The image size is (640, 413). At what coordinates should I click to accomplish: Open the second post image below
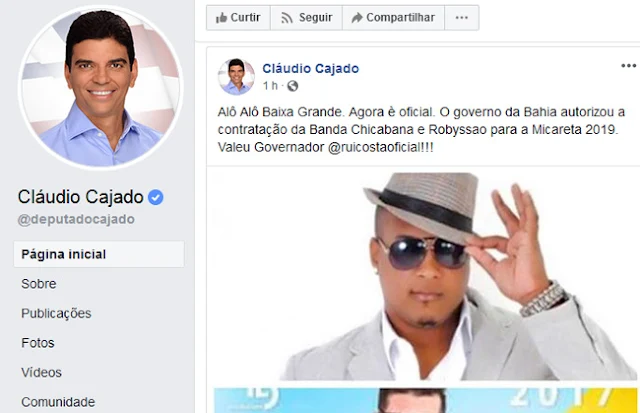click(425, 400)
